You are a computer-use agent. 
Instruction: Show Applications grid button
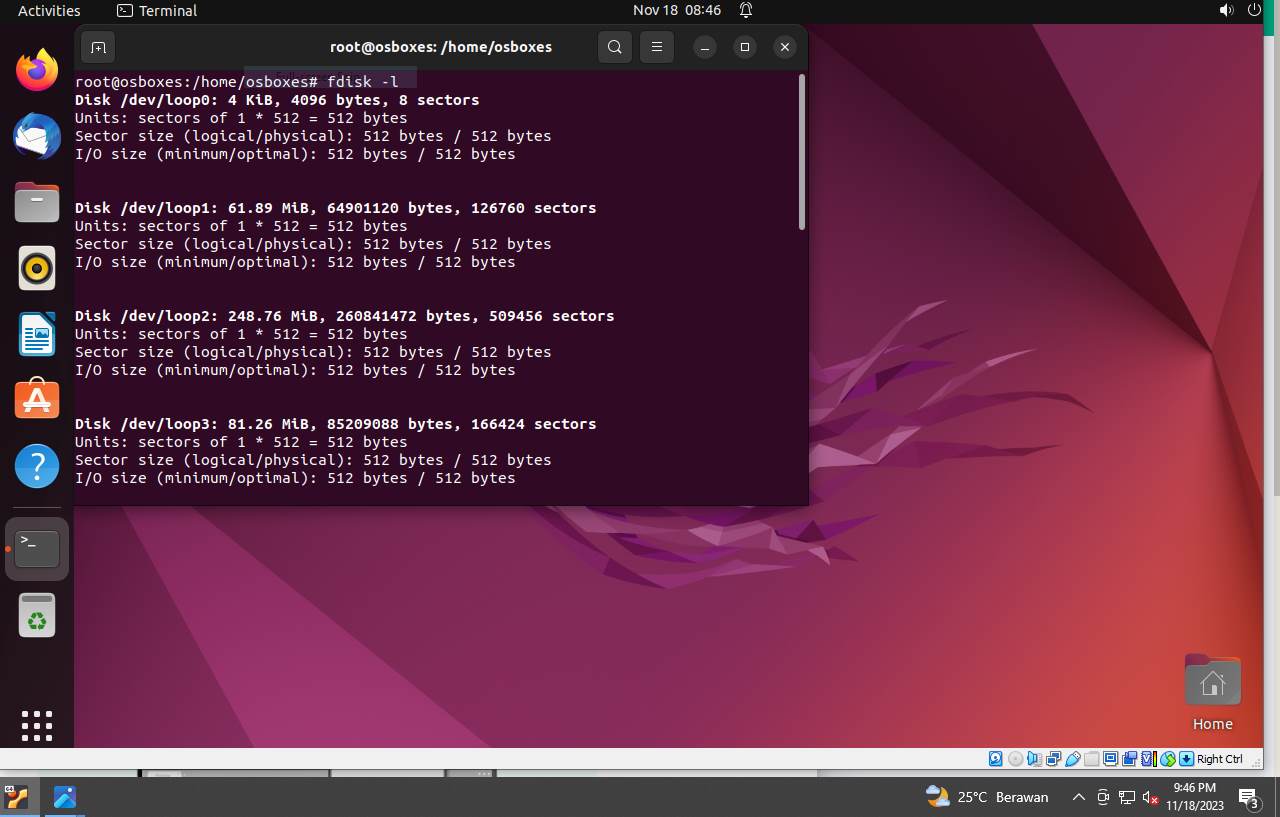[37, 726]
